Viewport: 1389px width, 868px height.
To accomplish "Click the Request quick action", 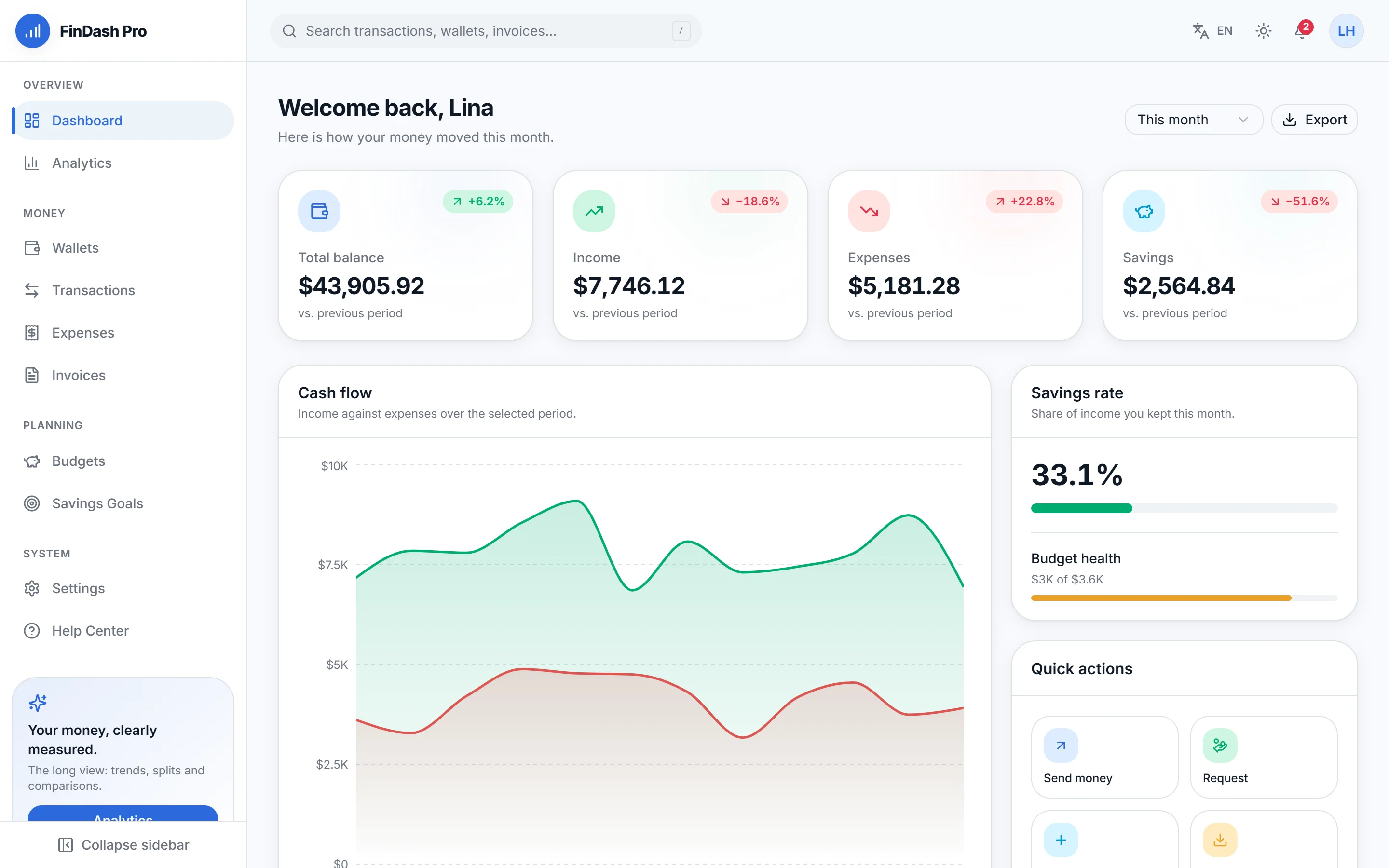I will tap(1264, 757).
